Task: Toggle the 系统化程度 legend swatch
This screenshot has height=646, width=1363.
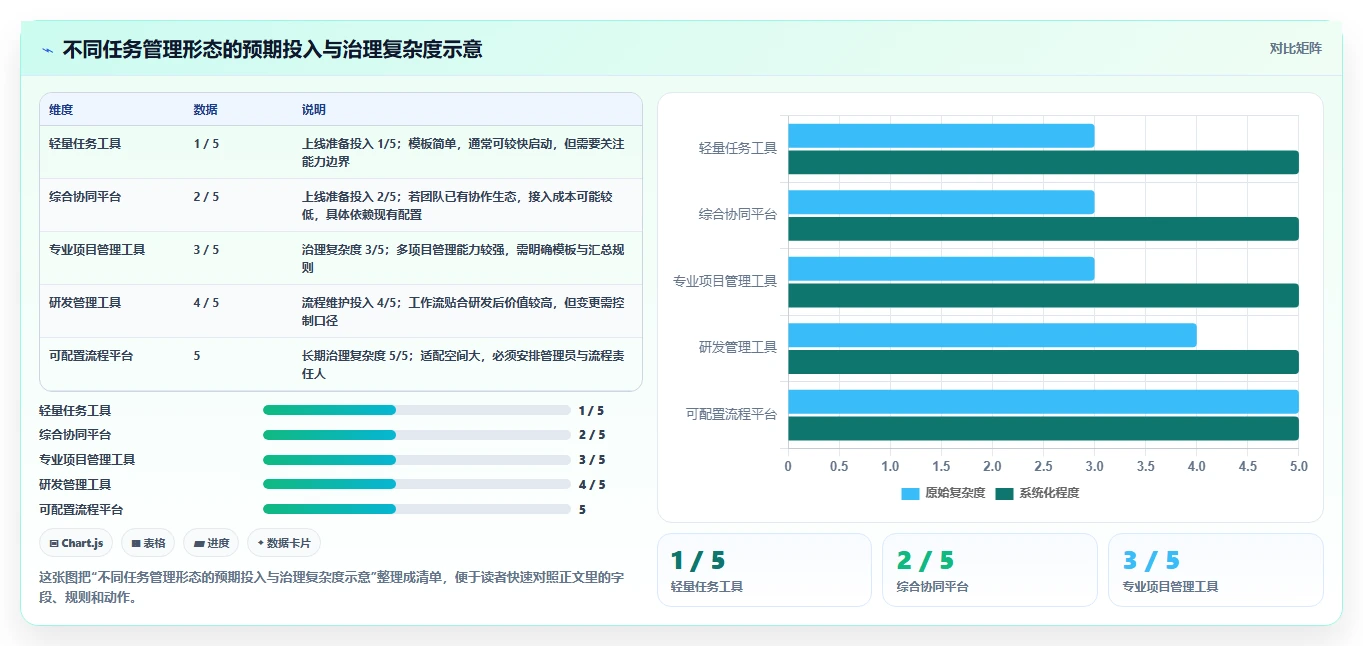Action: pos(1004,493)
